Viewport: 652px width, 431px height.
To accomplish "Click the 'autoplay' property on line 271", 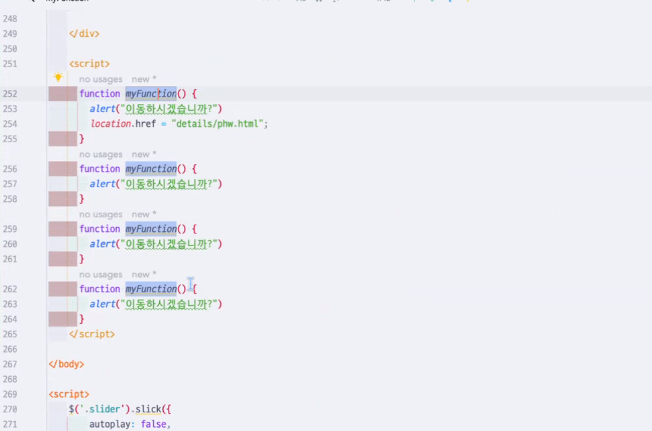I will 111,424.
